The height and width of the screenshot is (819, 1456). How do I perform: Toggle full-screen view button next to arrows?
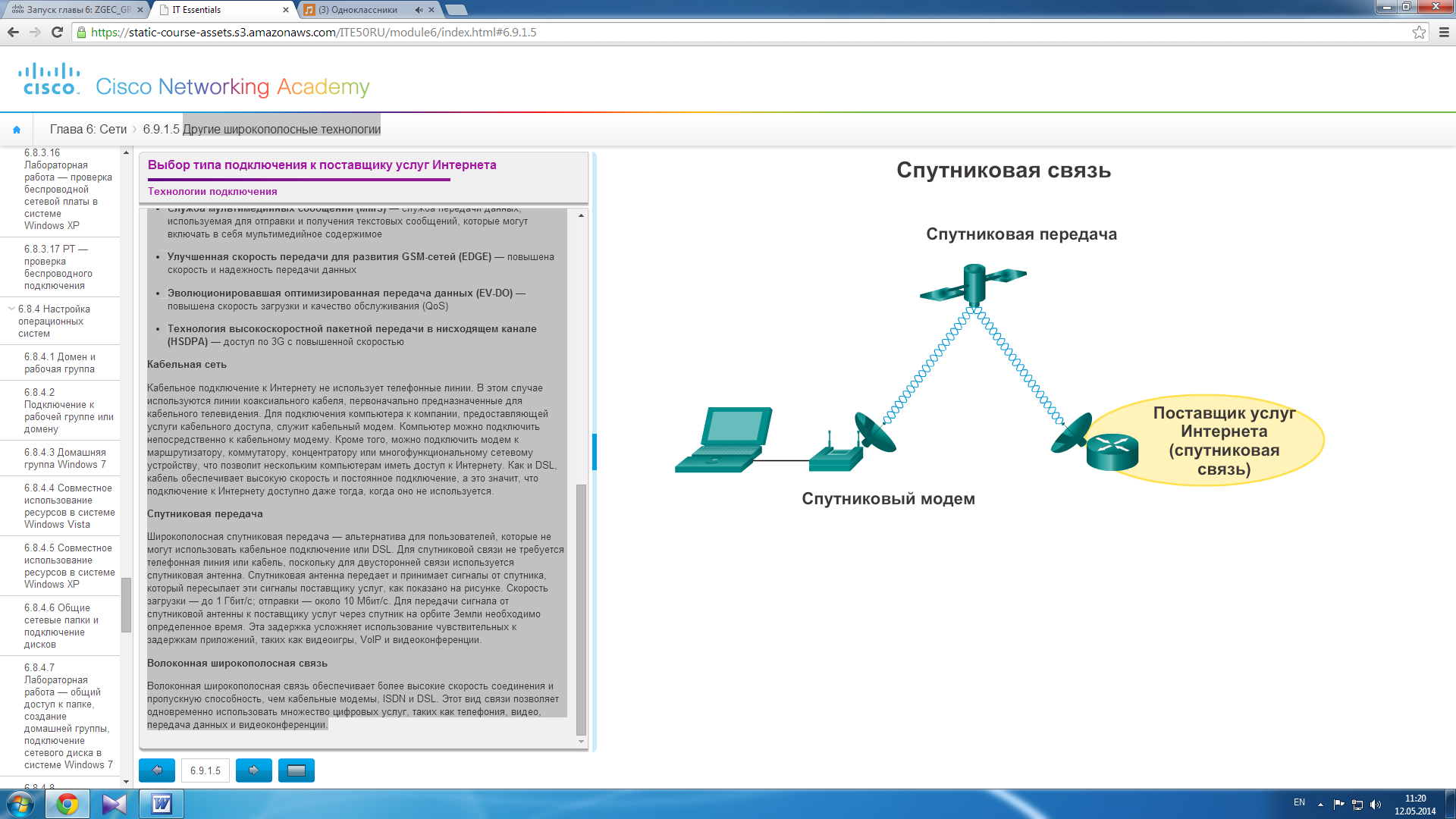click(x=297, y=770)
